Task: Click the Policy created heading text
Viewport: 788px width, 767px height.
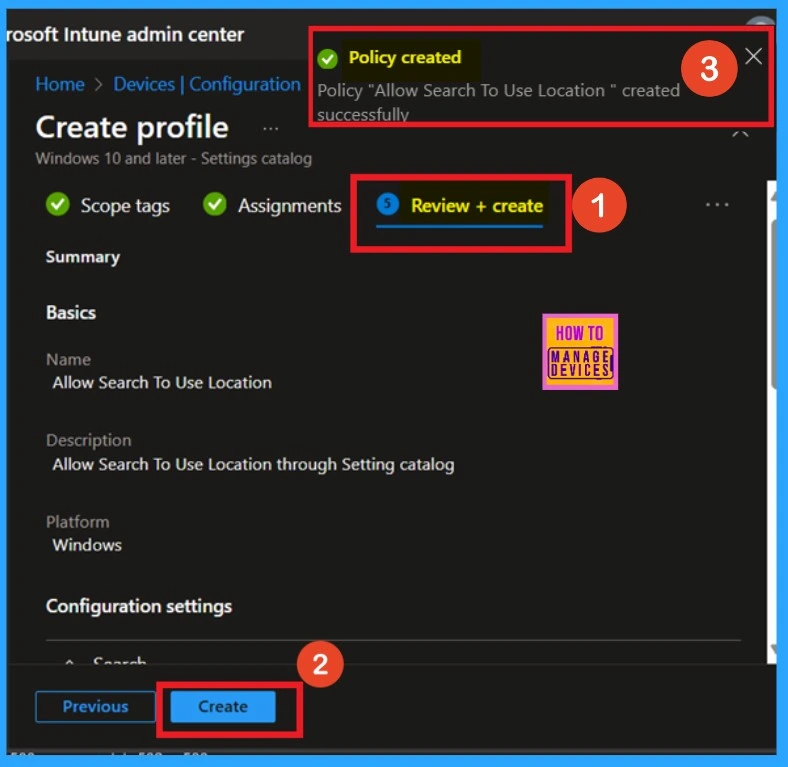Action: point(405,57)
